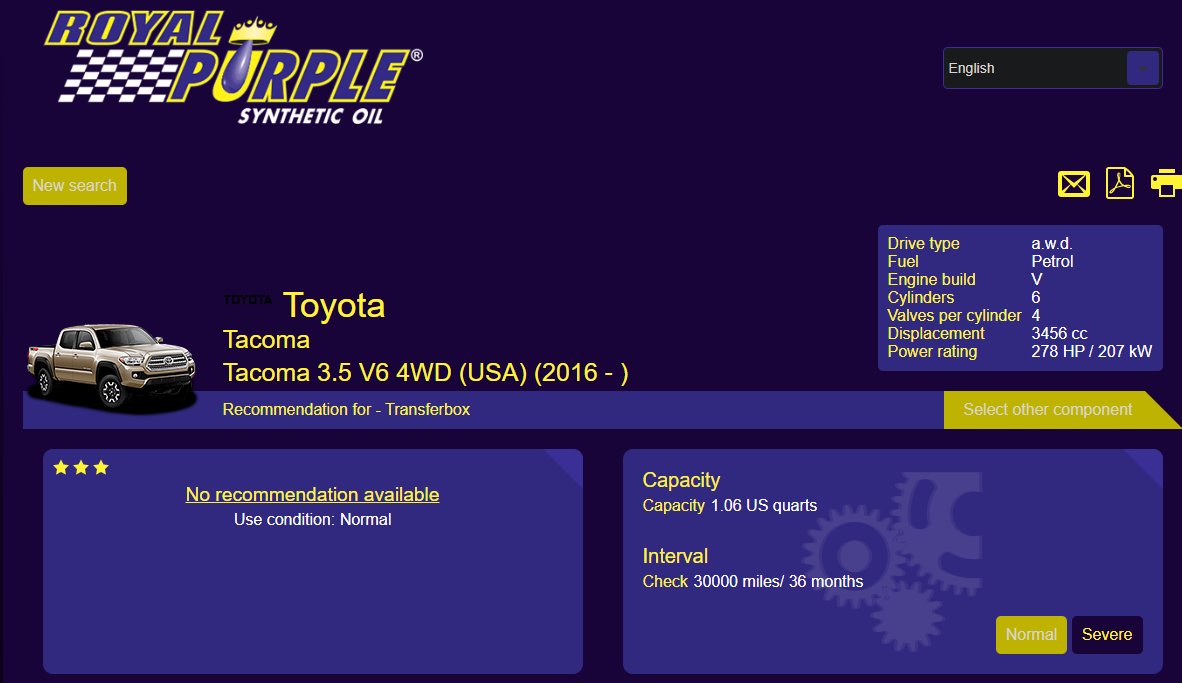Click the Recommendation for - Transferbox label
The height and width of the screenshot is (683, 1182).
(x=346, y=409)
